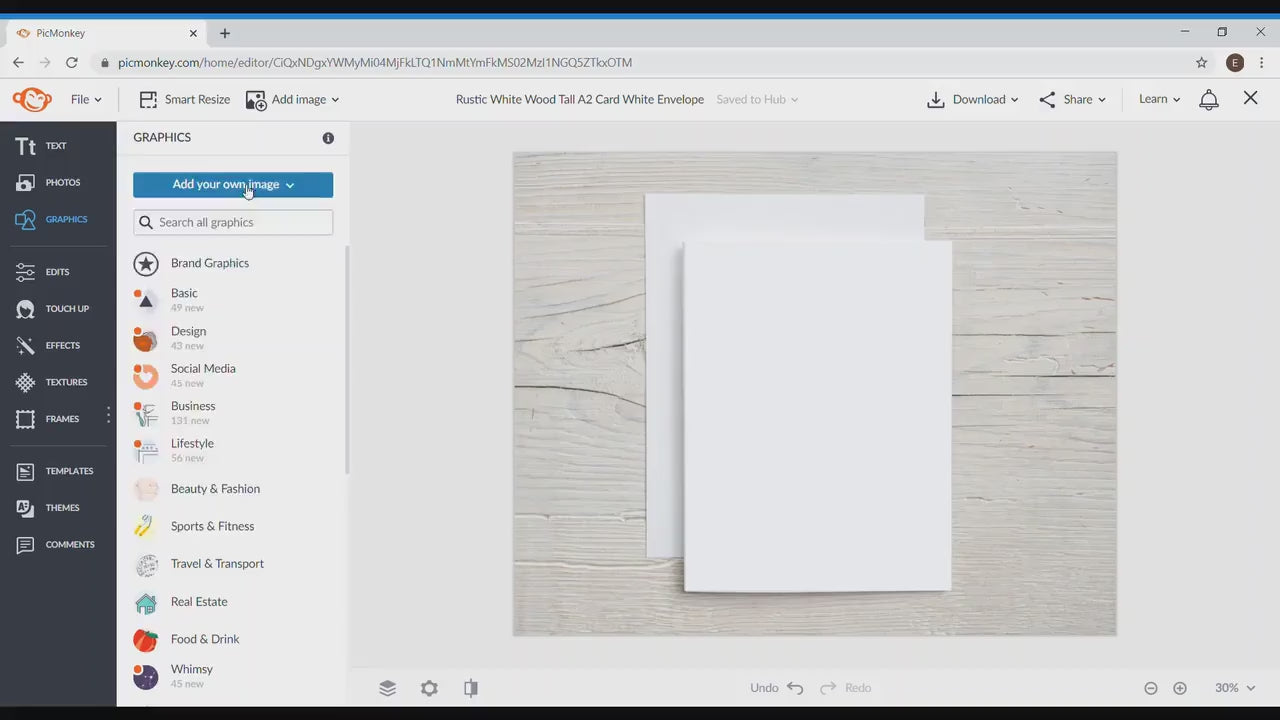
Task: Select the Touch Up tool
Action: [55, 308]
